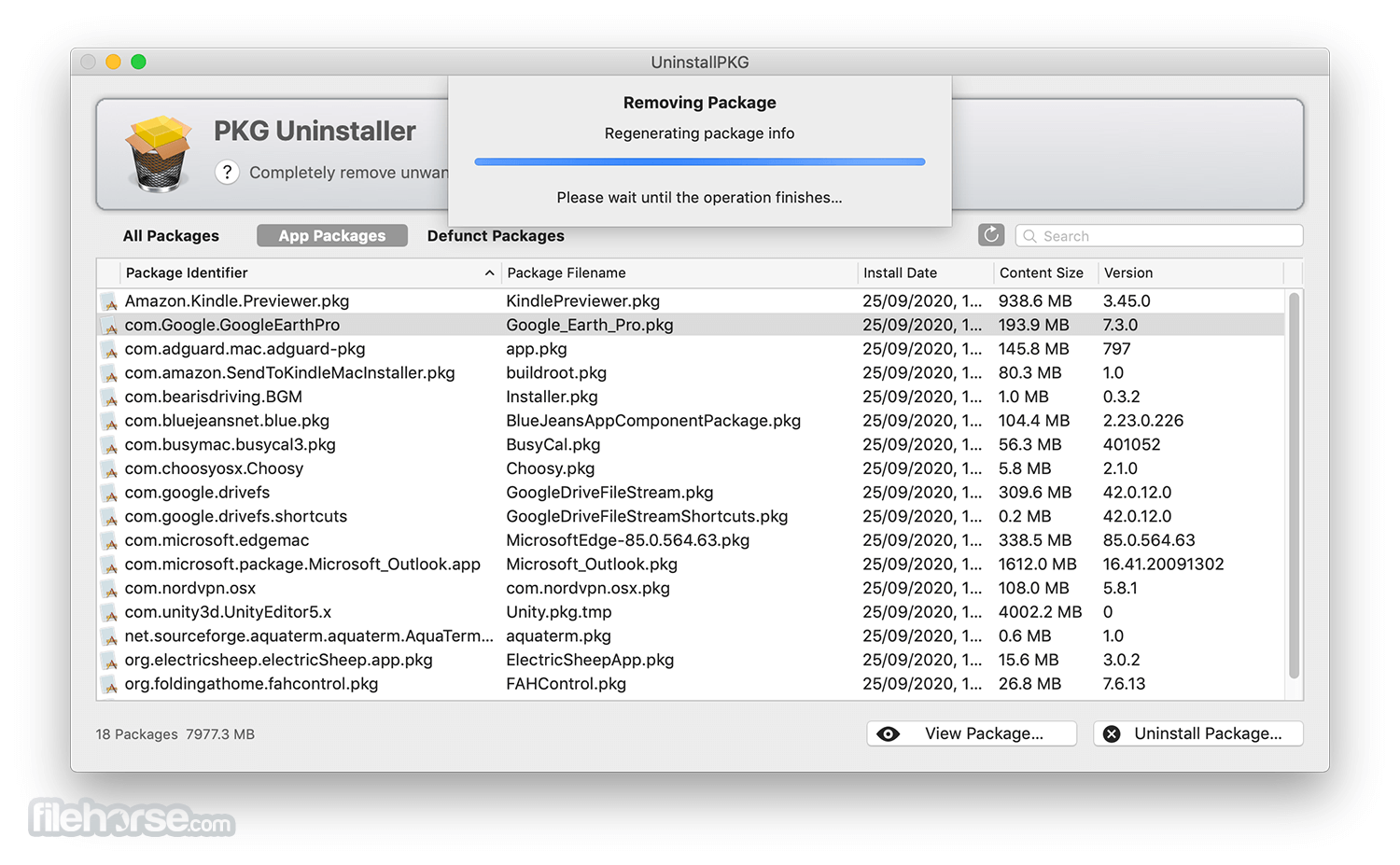Select the com.amazon.SendToKindleMacInstaller.pkg row

pos(691,373)
